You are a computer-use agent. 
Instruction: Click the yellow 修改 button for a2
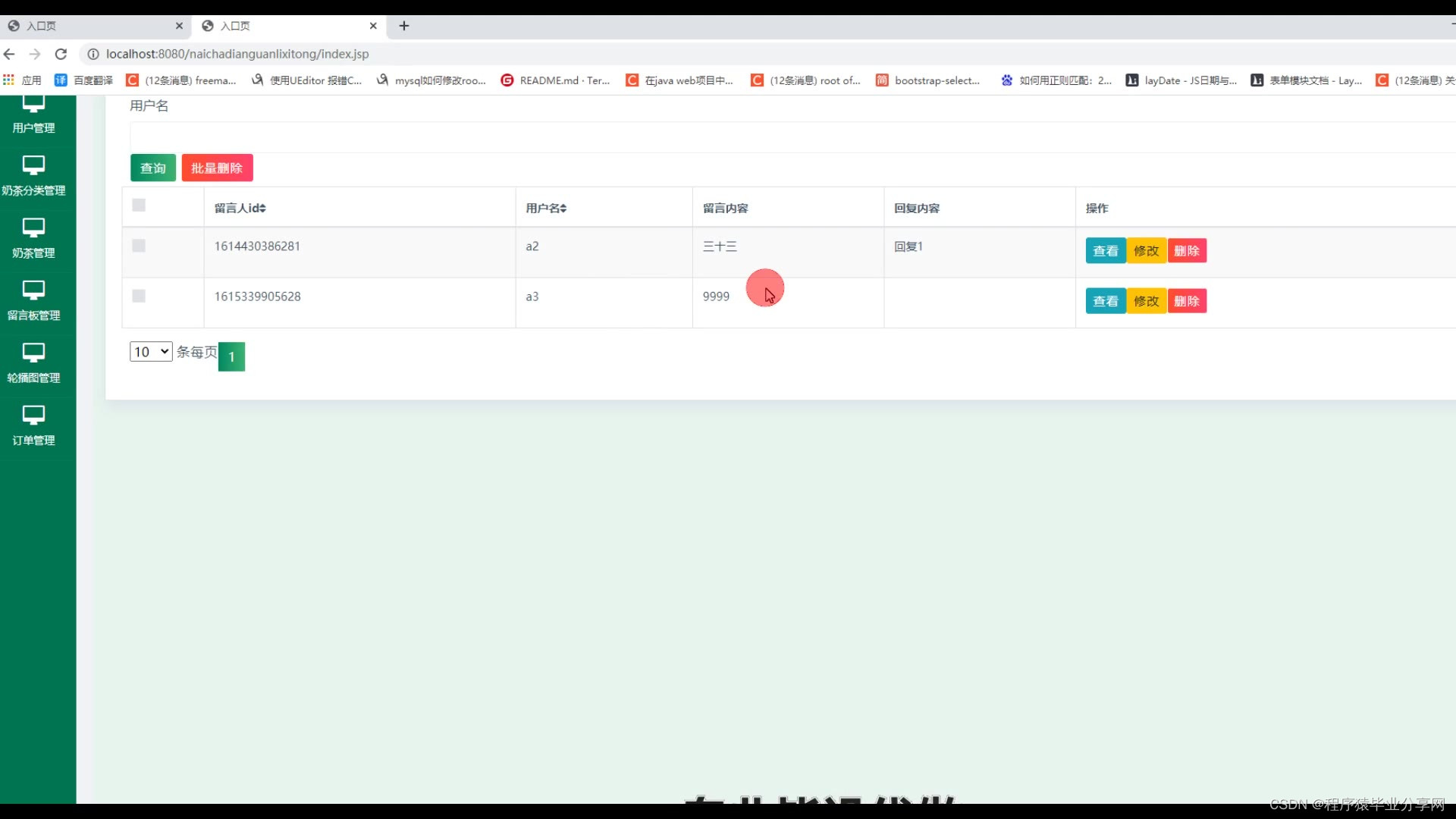(x=1146, y=251)
